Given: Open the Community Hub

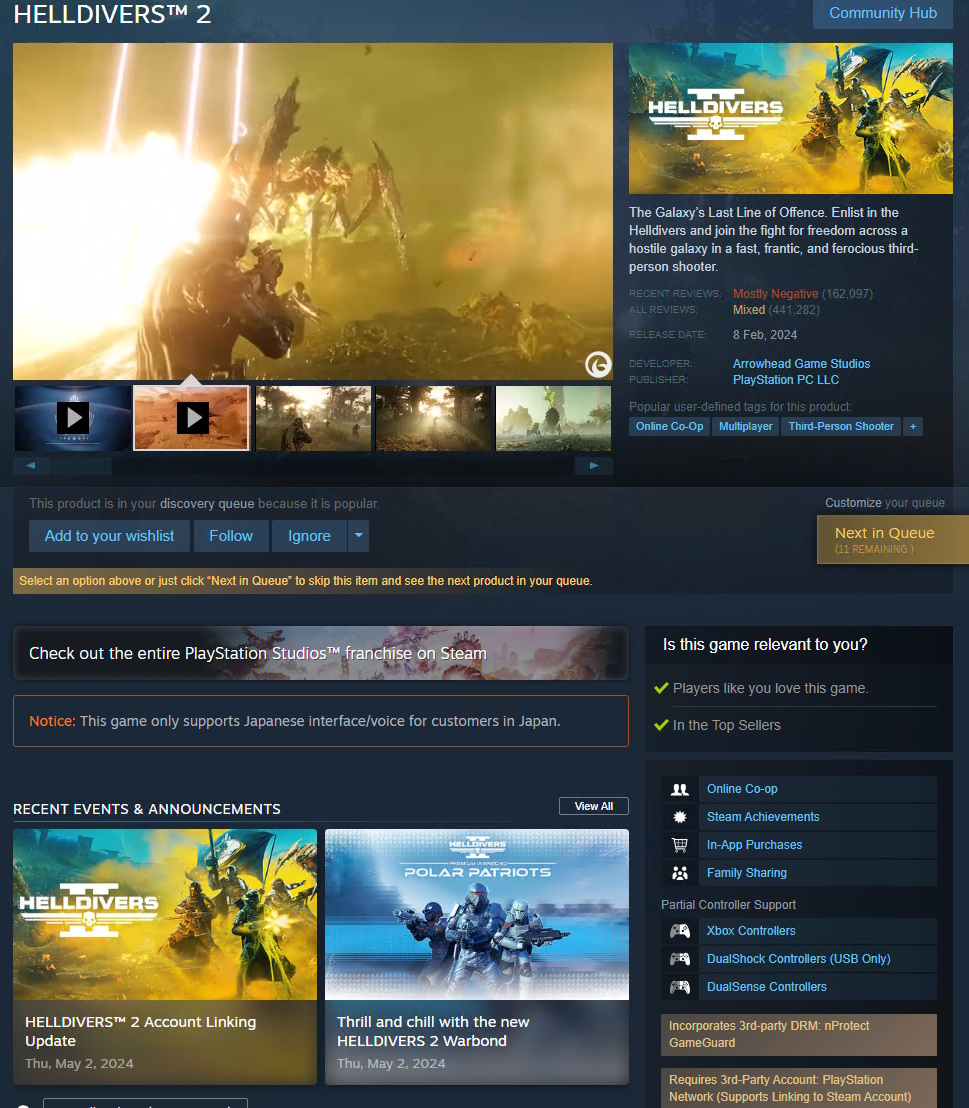Looking at the screenshot, I should [x=882, y=13].
